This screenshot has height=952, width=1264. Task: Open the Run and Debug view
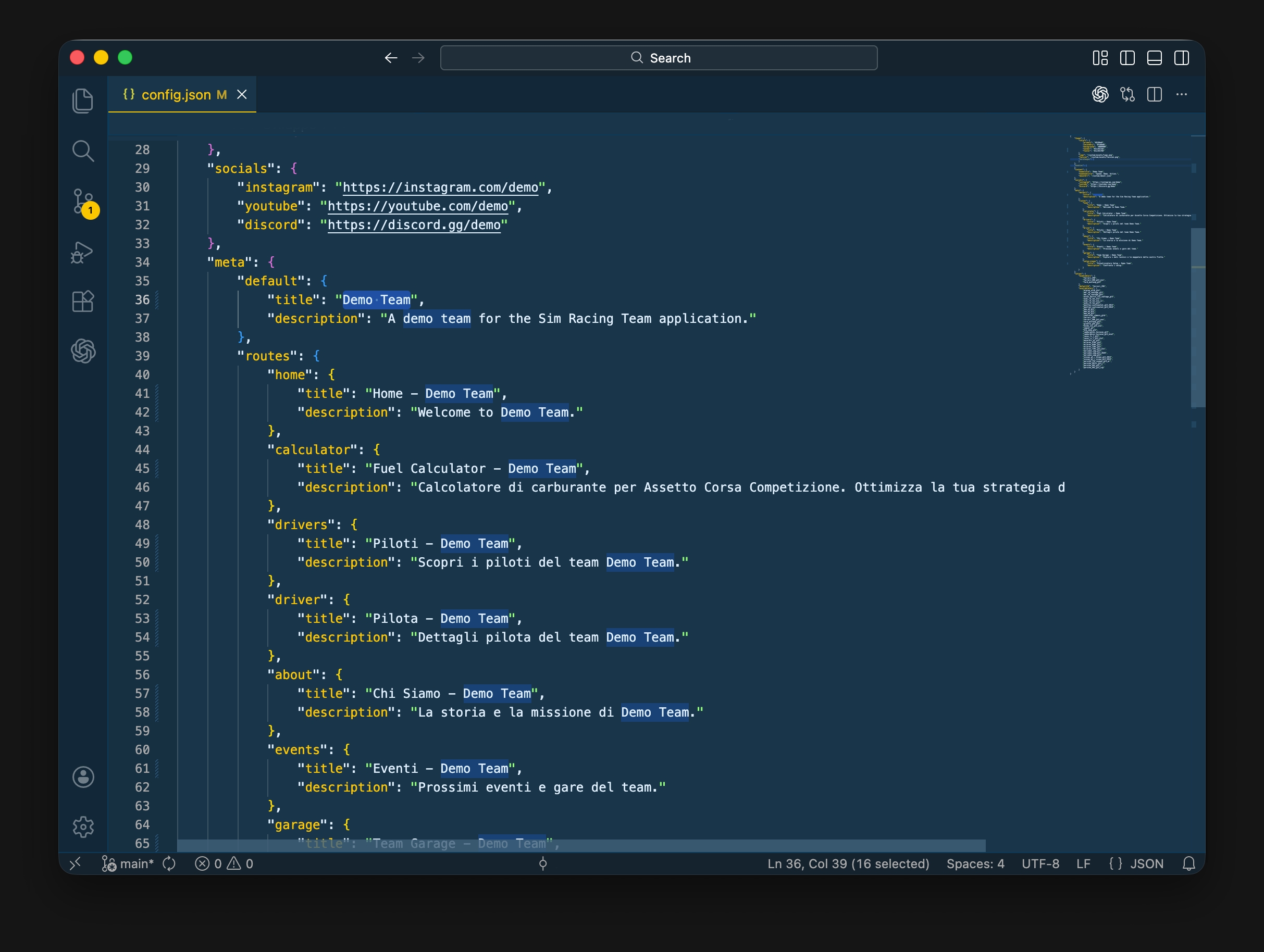click(83, 252)
